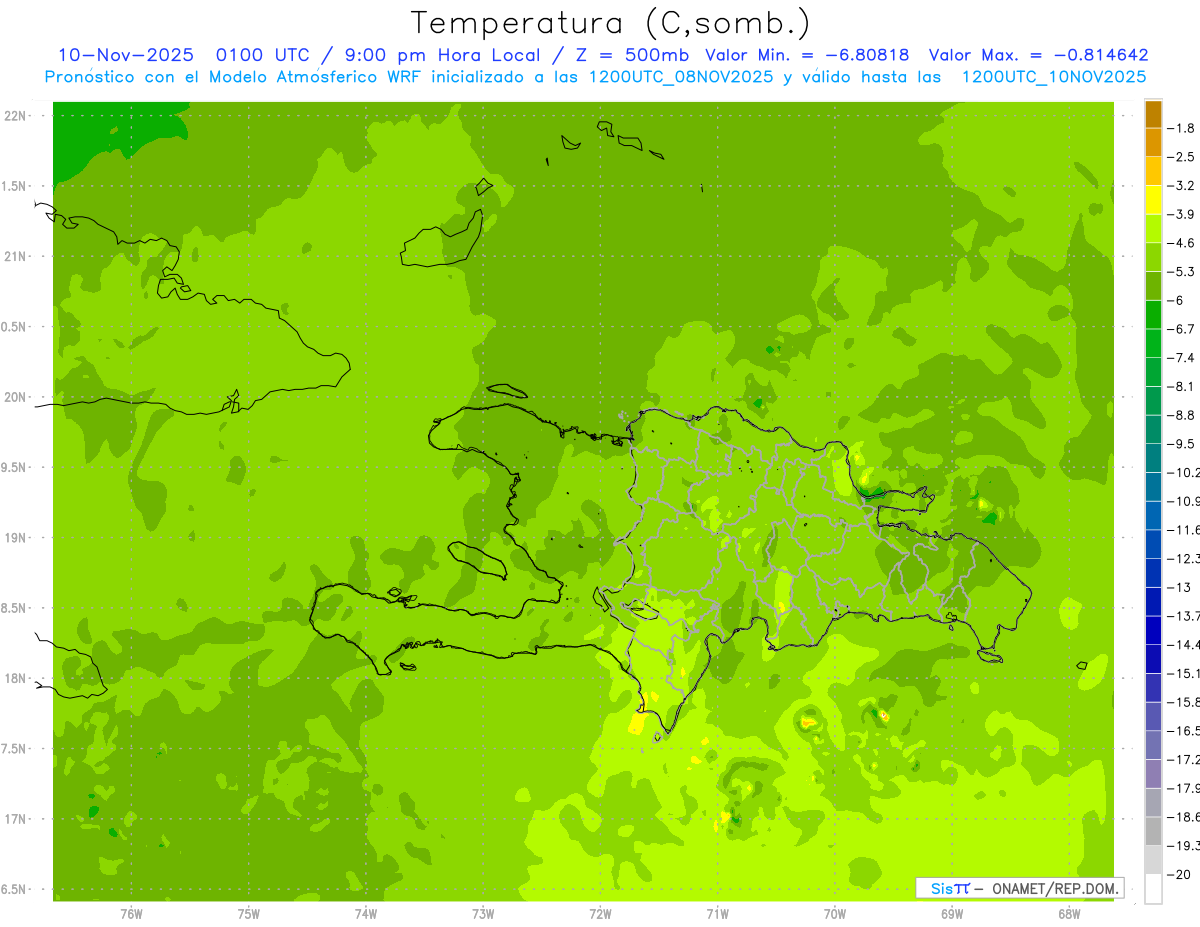The height and width of the screenshot is (927, 1200).
Task: Click the "Valor Min. = -6.80818" value
Action: (x=807, y=55)
